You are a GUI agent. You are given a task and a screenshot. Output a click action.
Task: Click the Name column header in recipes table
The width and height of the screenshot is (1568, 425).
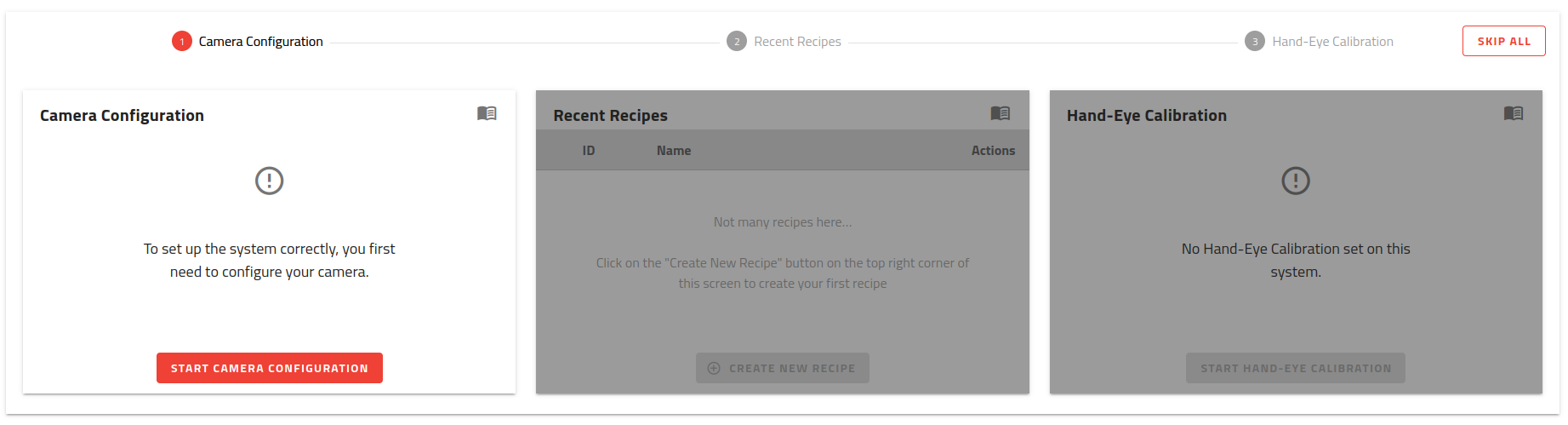(x=673, y=151)
